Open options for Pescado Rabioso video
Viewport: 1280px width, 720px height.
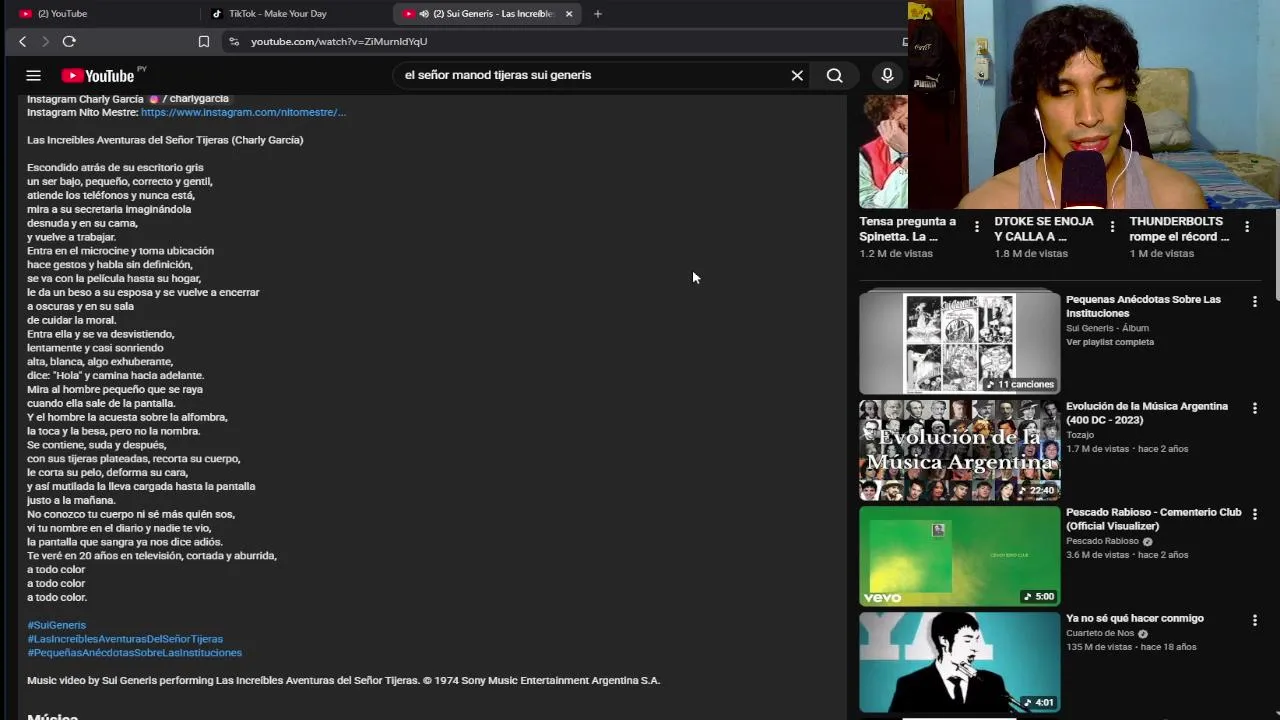(x=1254, y=514)
